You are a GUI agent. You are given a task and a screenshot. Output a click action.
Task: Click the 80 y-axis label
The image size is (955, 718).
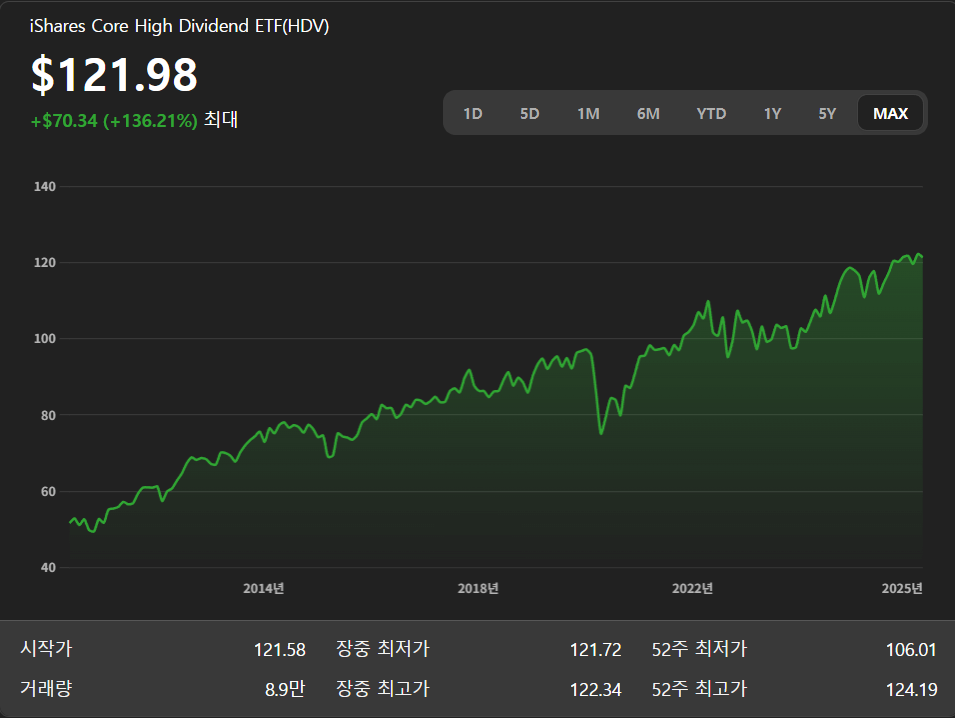point(48,415)
